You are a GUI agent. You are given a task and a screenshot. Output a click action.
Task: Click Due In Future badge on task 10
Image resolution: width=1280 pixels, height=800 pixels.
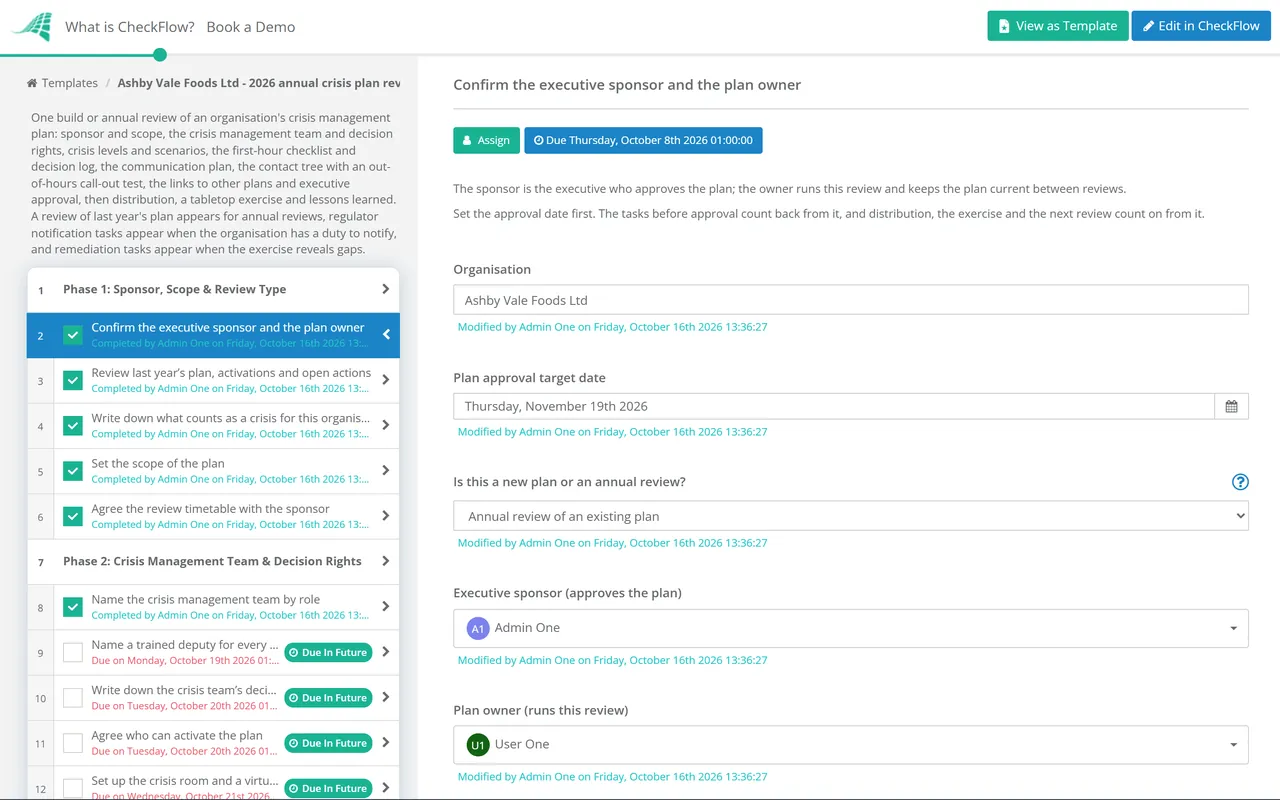[x=328, y=698]
